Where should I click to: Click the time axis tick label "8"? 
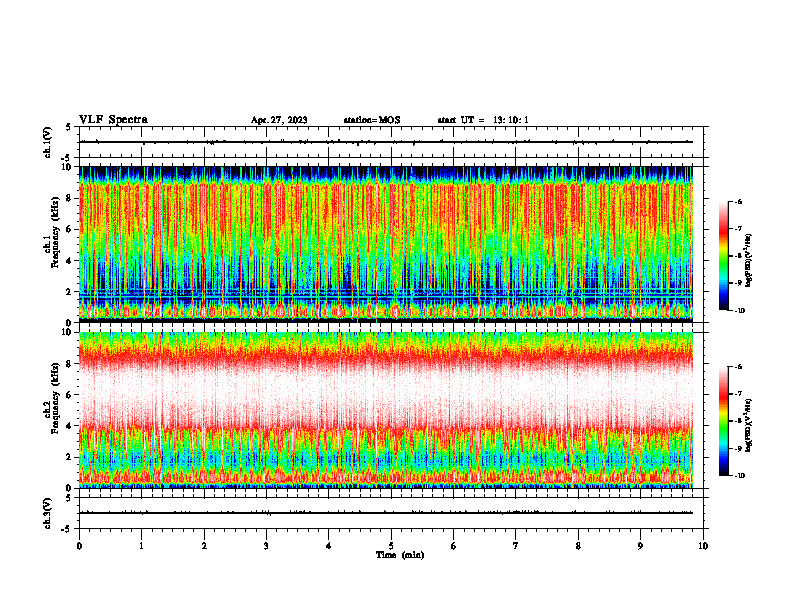(x=578, y=546)
